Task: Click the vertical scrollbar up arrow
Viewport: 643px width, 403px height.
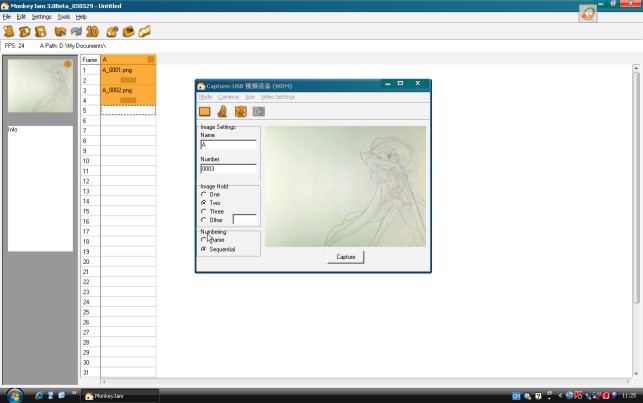Action: point(636,68)
